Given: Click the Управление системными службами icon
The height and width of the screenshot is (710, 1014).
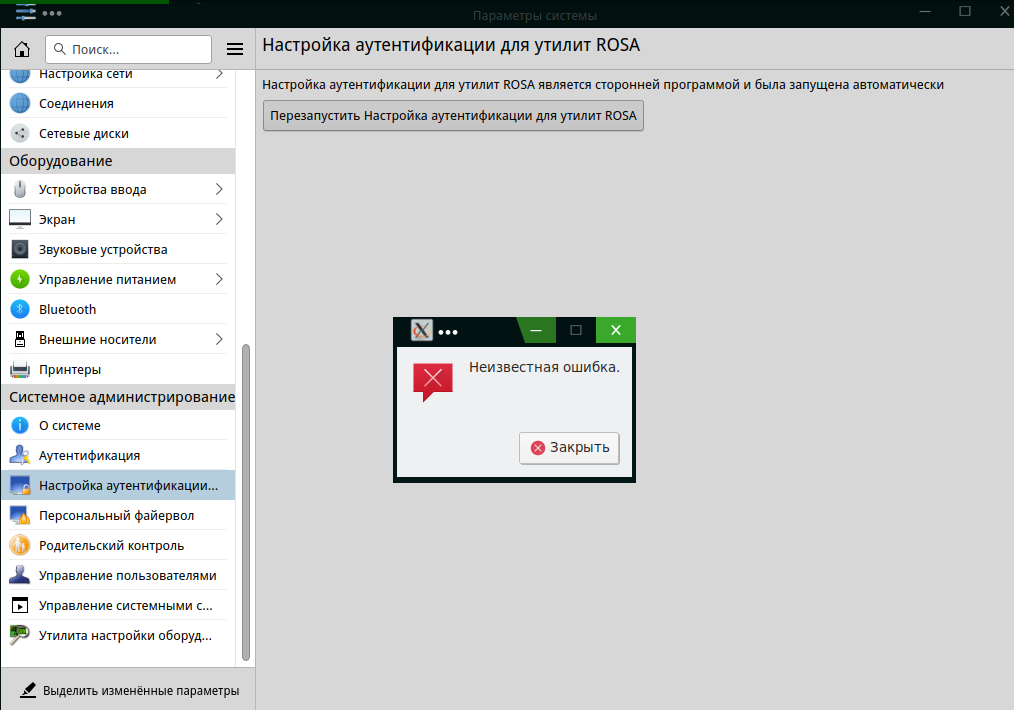Looking at the screenshot, I should pos(20,605).
